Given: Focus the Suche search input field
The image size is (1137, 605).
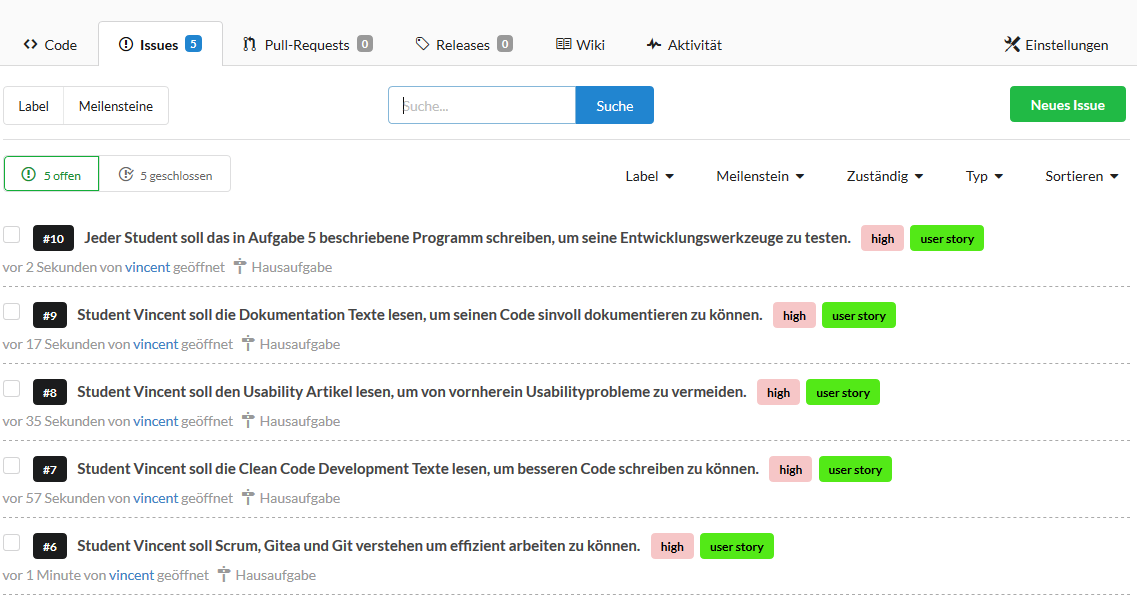Looking at the screenshot, I should tap(482, 106).
